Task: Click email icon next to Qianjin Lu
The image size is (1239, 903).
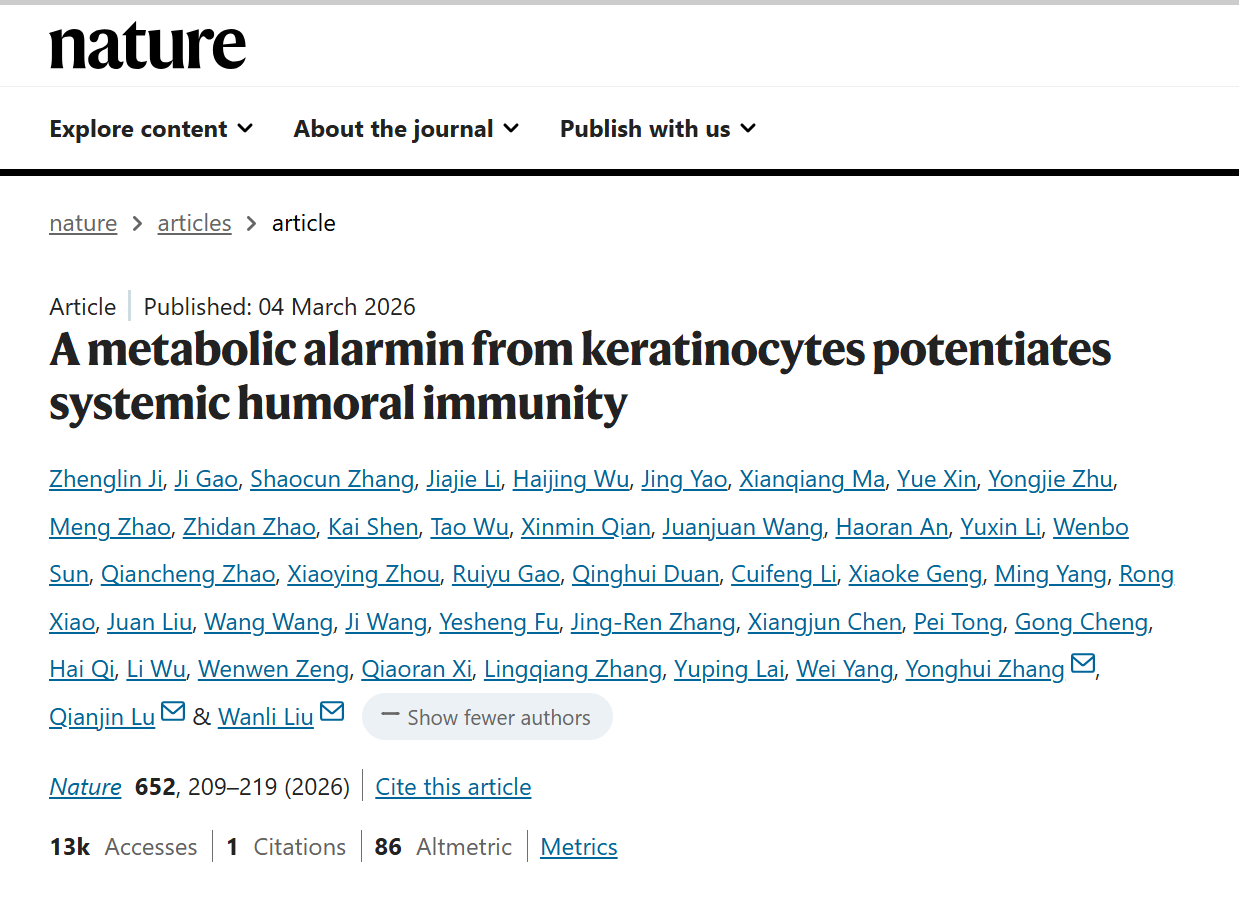Action: click(x=173, y=712)
